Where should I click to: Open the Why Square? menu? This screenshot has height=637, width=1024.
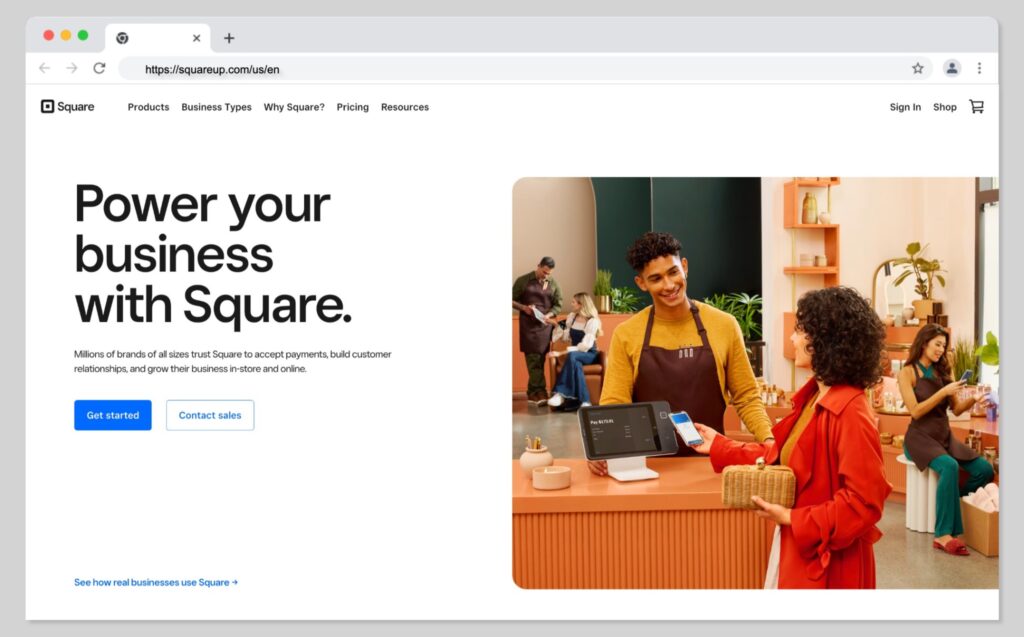pyautogui.click(x=294, y=107)
